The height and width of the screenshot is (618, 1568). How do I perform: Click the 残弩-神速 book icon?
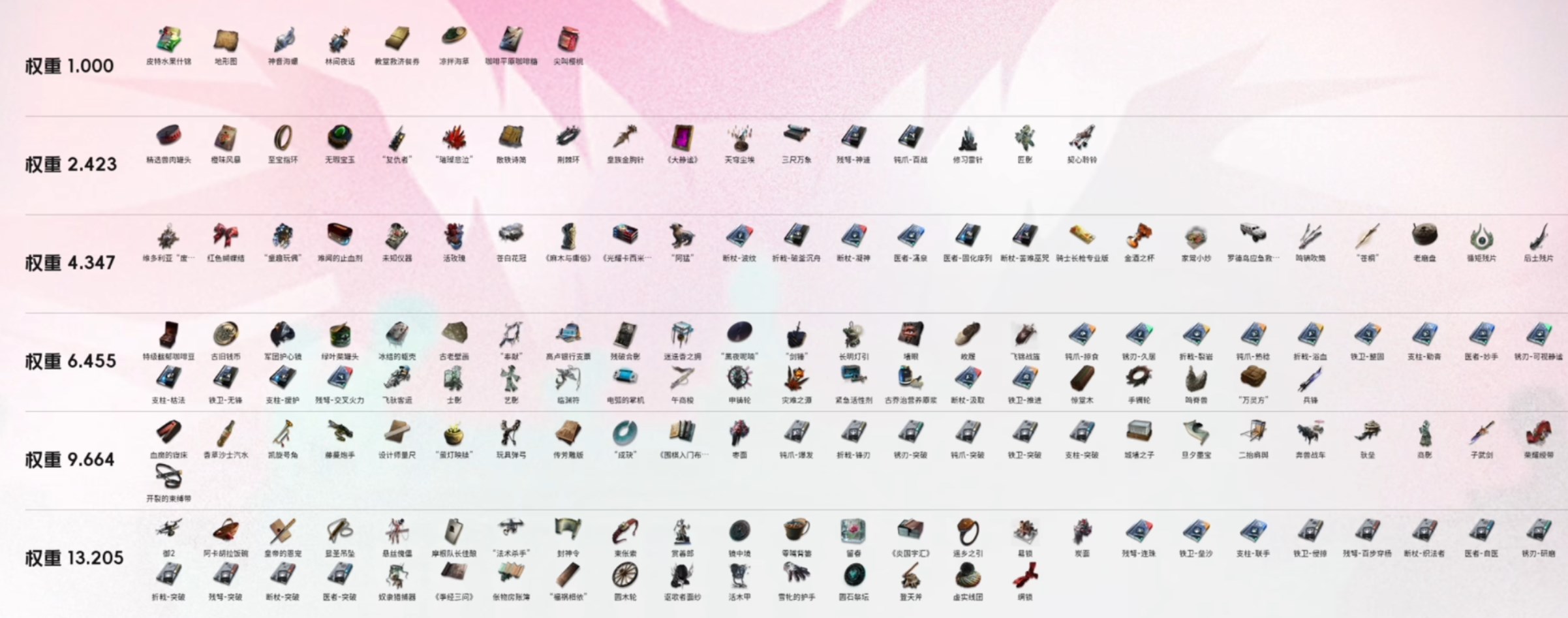click(x=853, y=138)
